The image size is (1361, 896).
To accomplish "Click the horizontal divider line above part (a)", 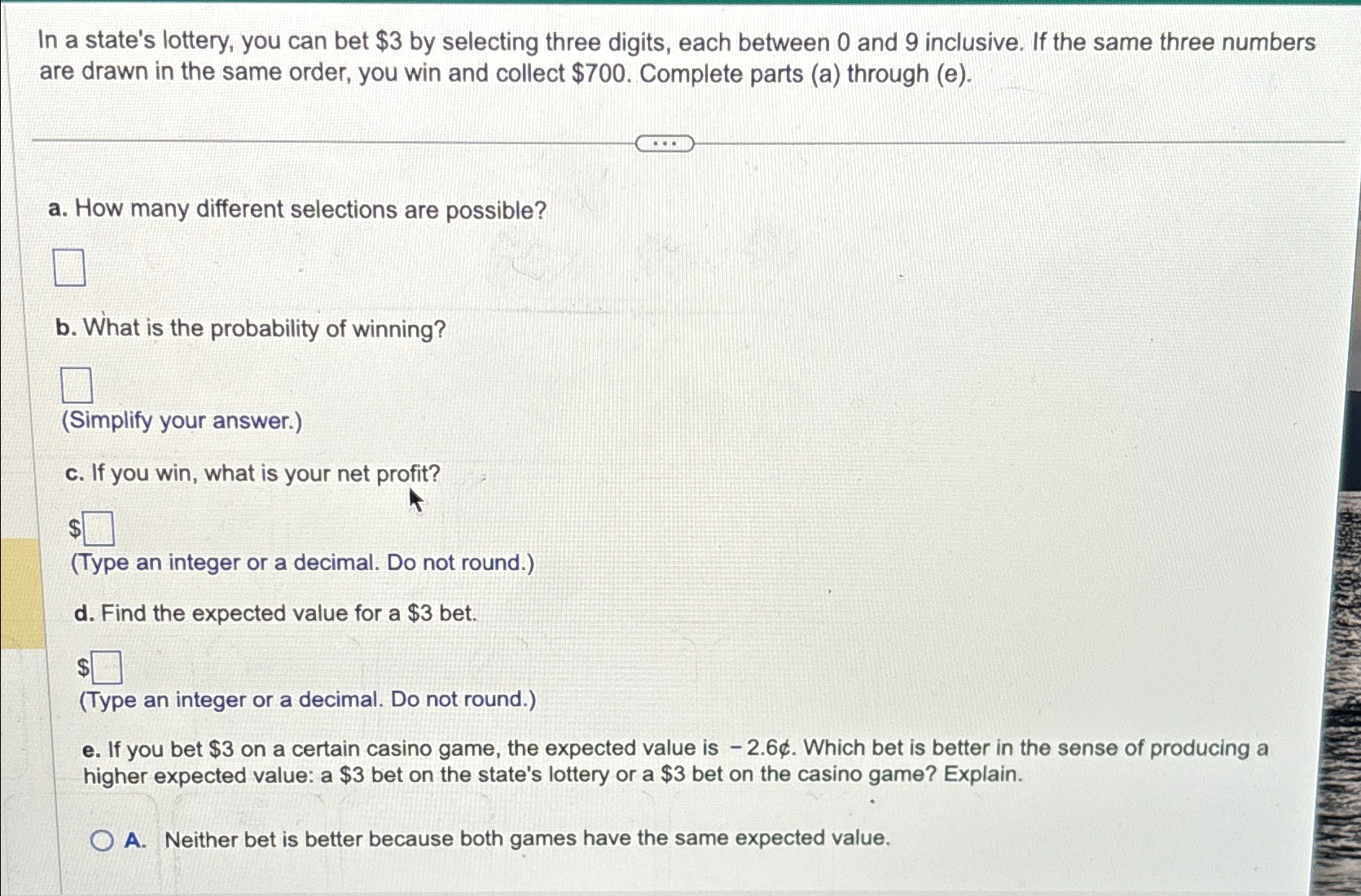I will point(326,140).
